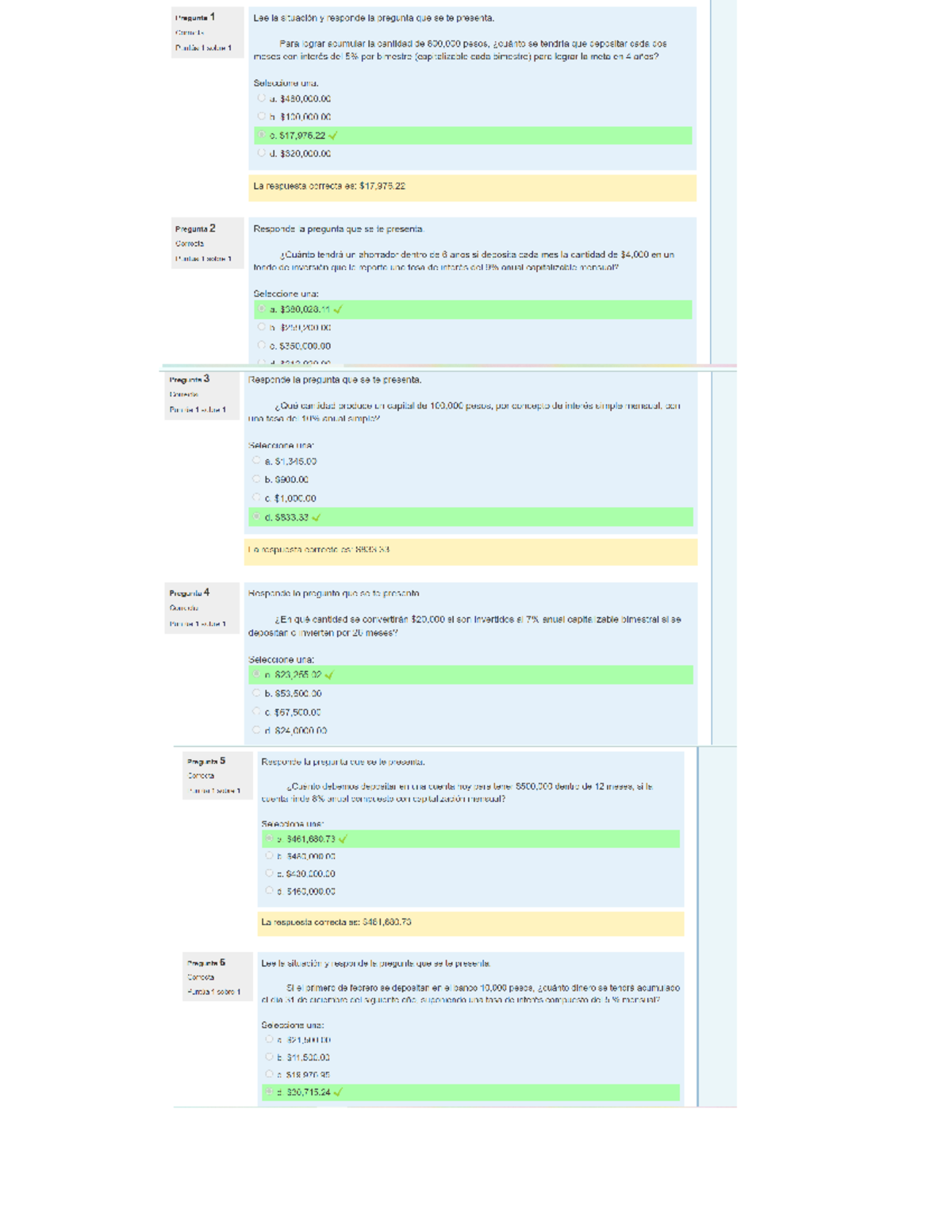Select option c. $350,000.00 in Pregunta 2
Image resolution: width=952 pixels, height=1232 pixels.
point(262,345)
